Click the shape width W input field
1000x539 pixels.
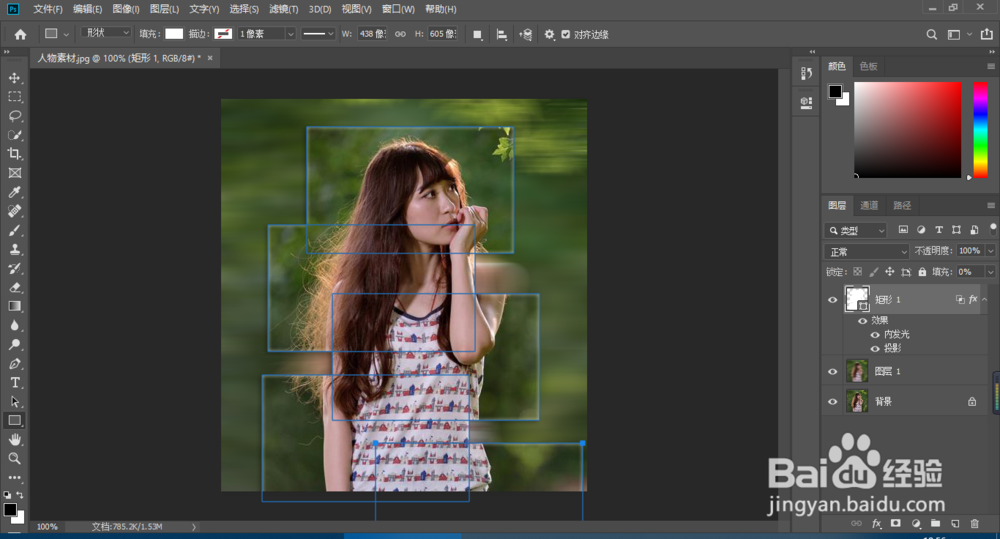point(372,34)
